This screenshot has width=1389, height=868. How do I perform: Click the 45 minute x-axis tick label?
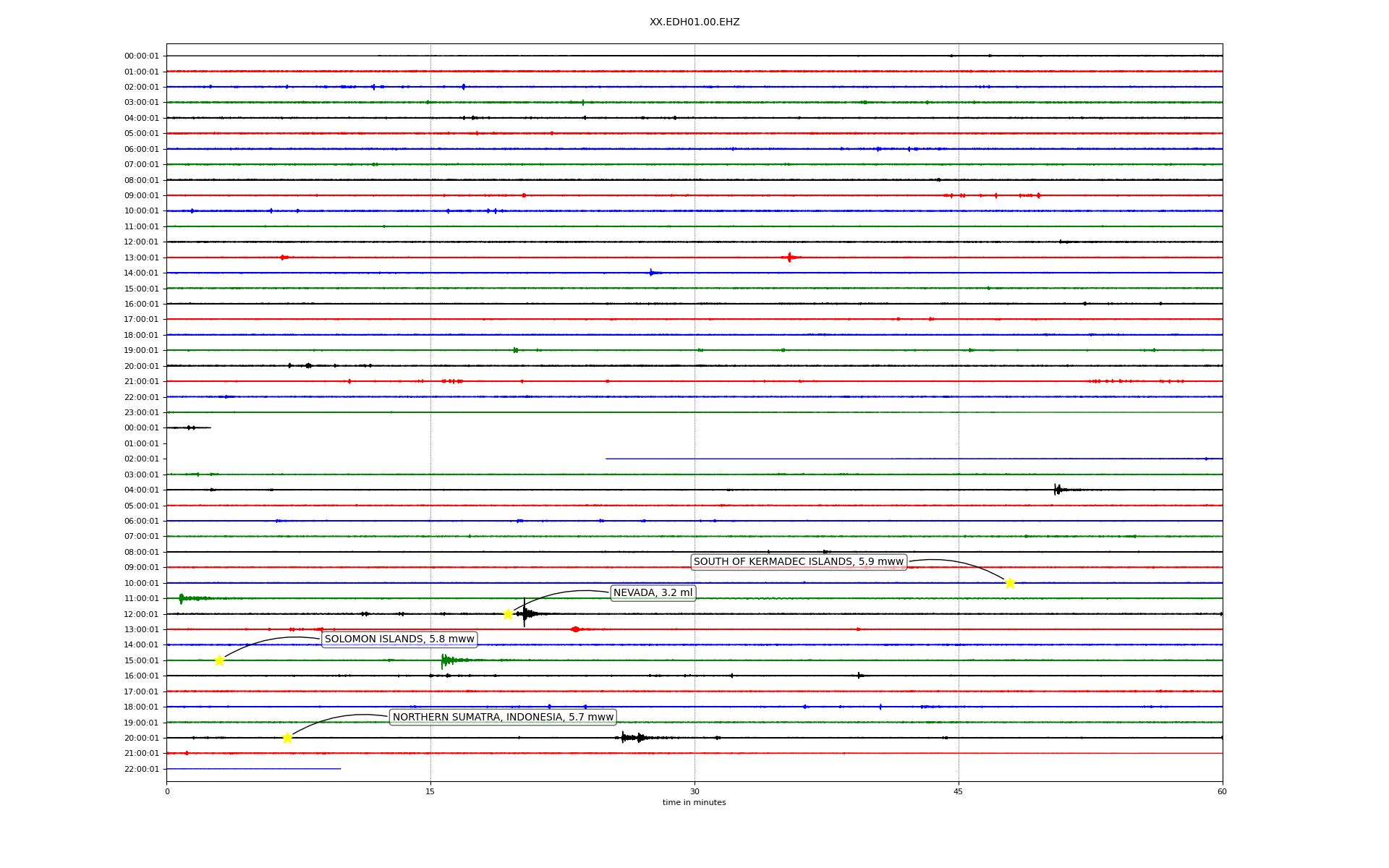point(958,791)
